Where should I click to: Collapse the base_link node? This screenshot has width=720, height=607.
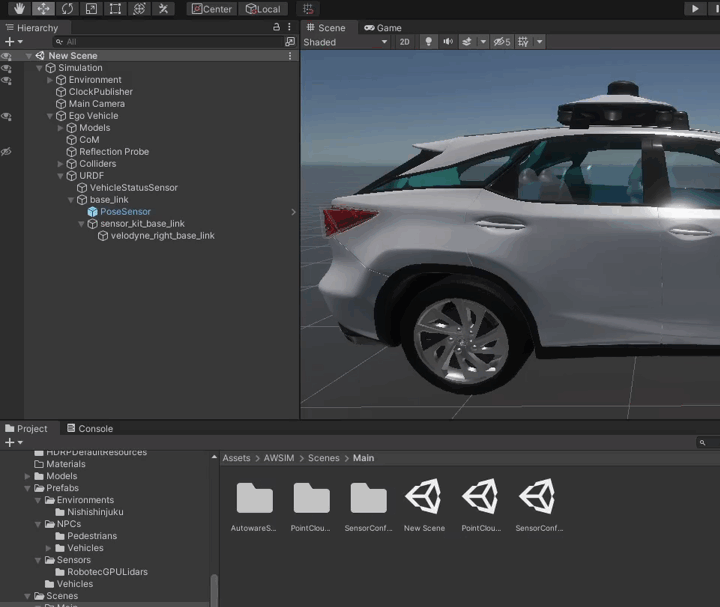71,200
